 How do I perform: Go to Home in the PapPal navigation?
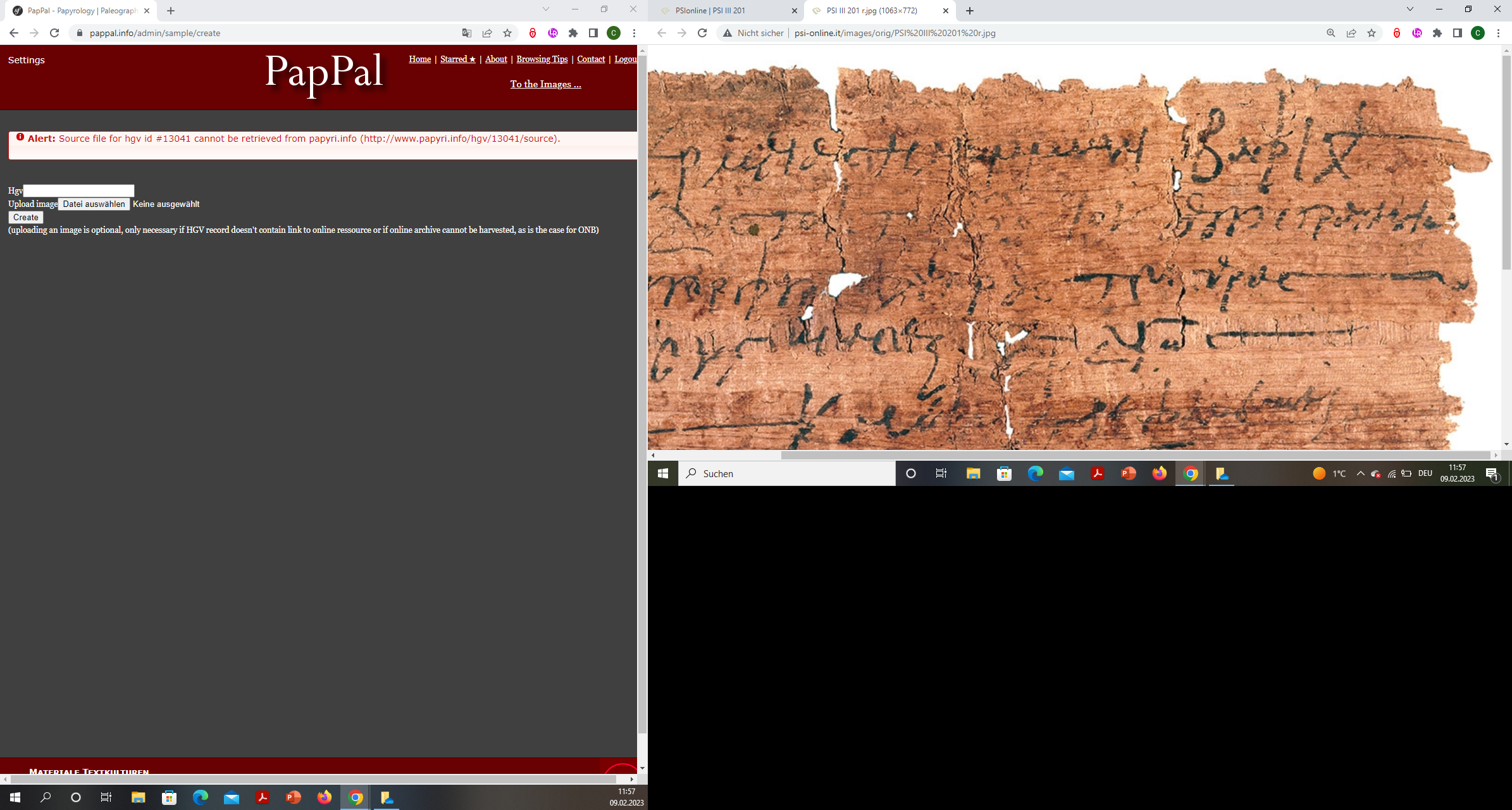pos(420,59)
